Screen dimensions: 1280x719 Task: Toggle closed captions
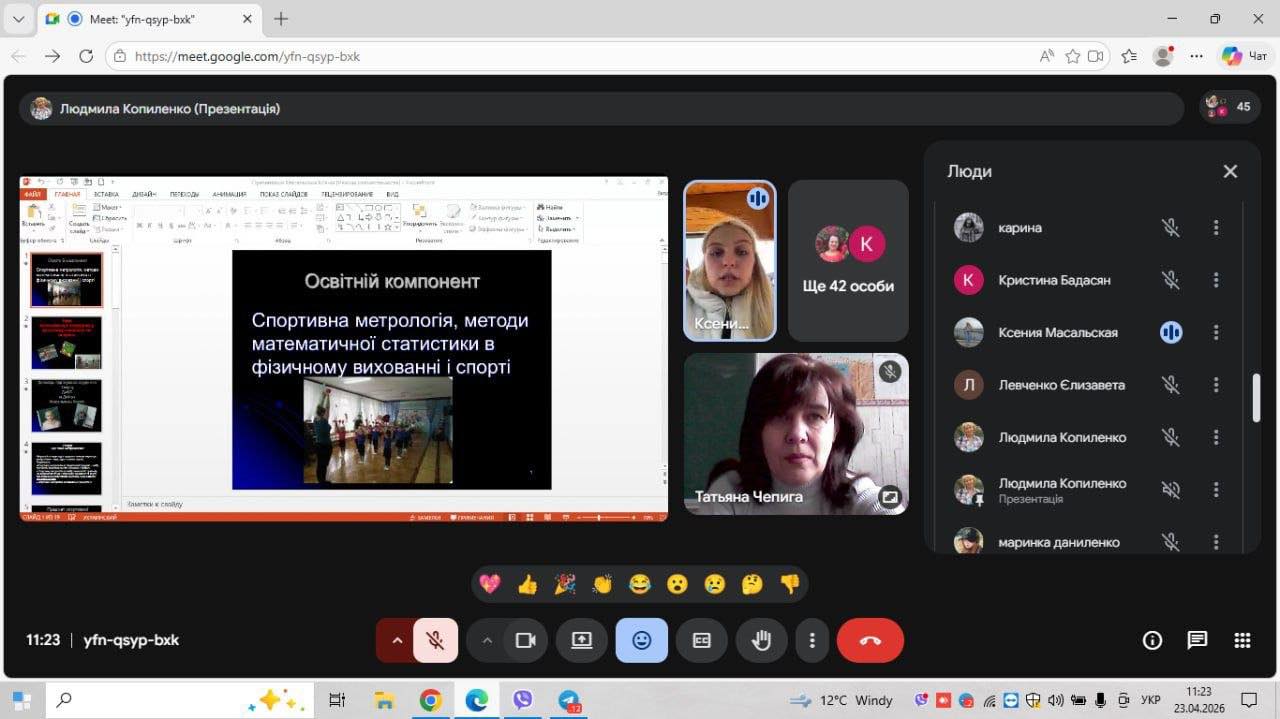701,641
